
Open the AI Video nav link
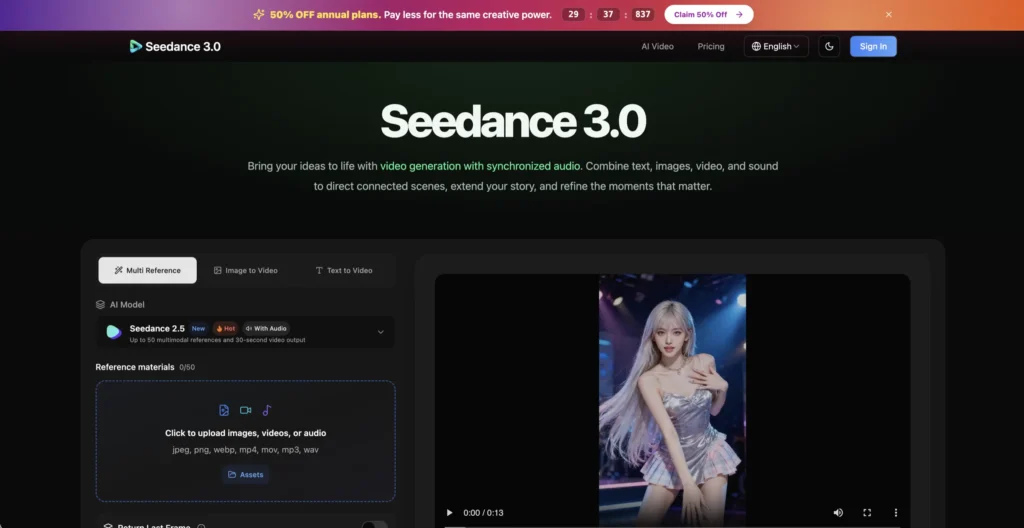657,46
